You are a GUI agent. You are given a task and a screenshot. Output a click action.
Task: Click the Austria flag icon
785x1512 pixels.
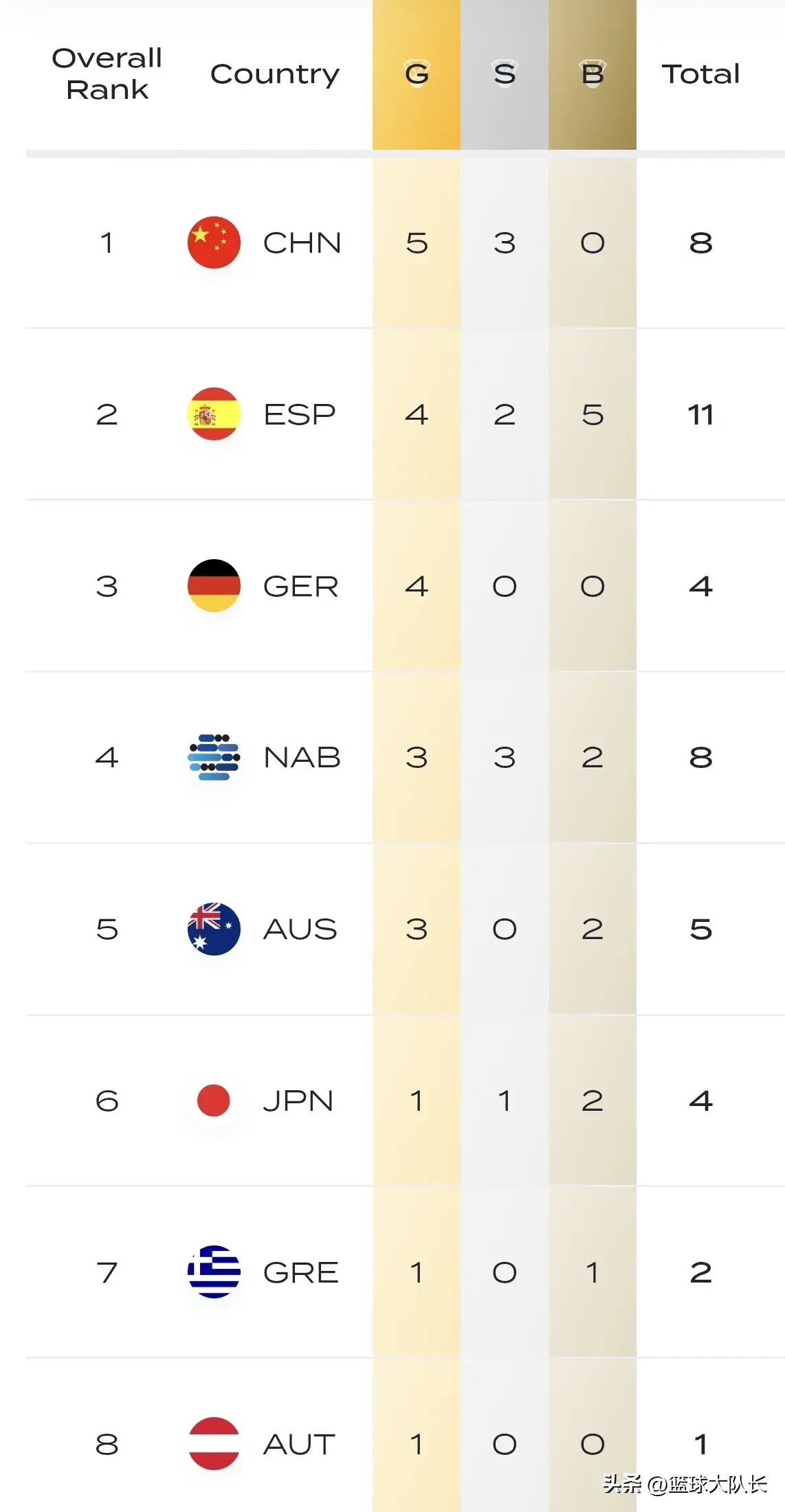coord(214,1443)
